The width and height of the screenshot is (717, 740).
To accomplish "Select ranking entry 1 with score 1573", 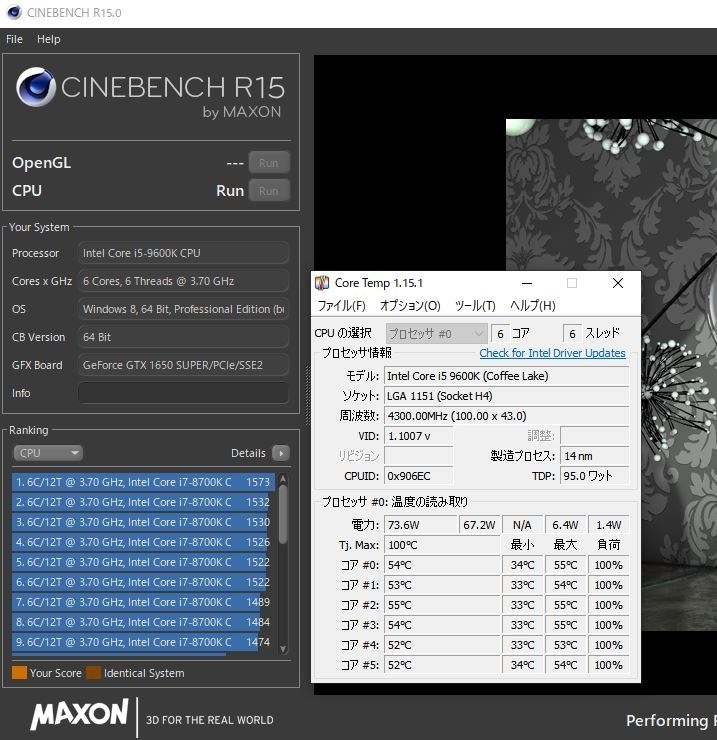I will pos(143,482).
